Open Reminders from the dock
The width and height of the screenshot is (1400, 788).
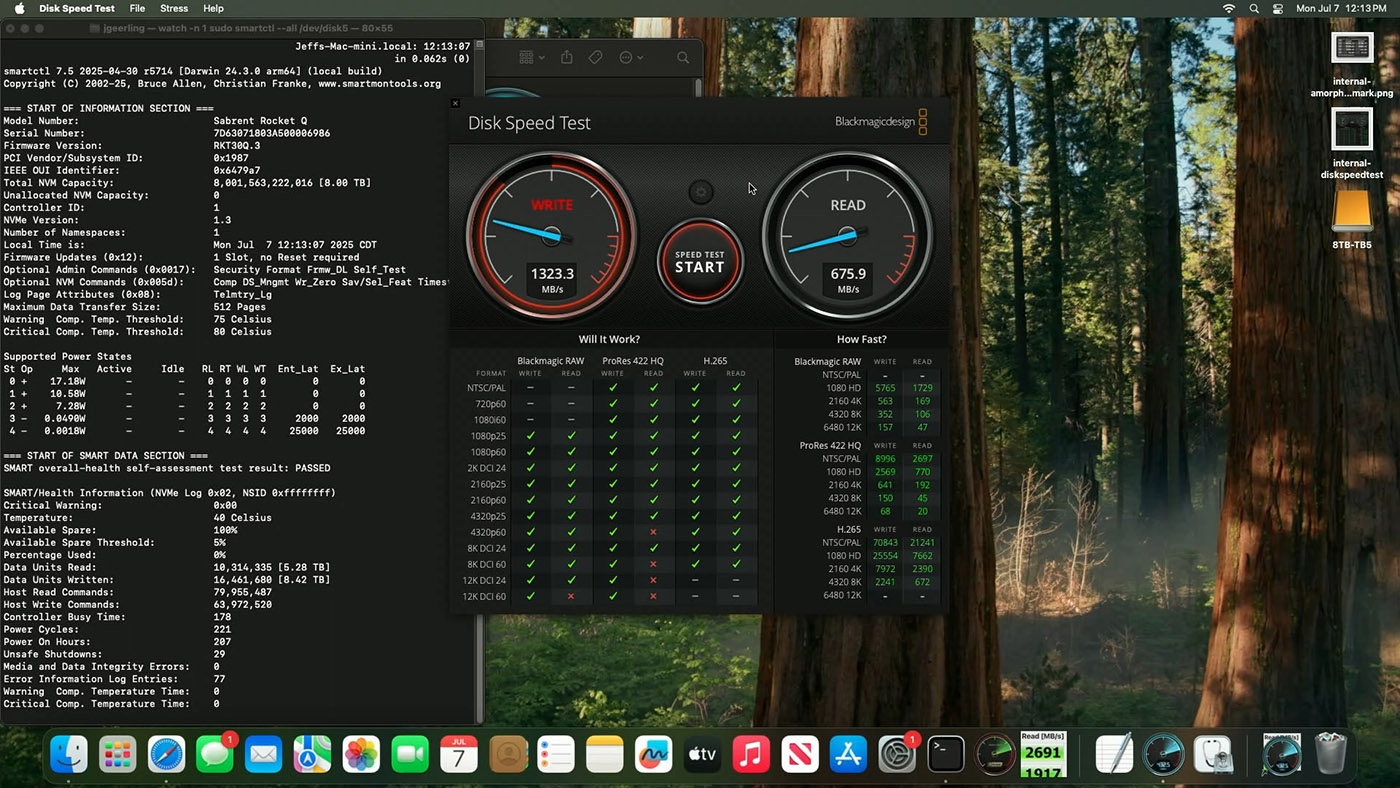556,754
